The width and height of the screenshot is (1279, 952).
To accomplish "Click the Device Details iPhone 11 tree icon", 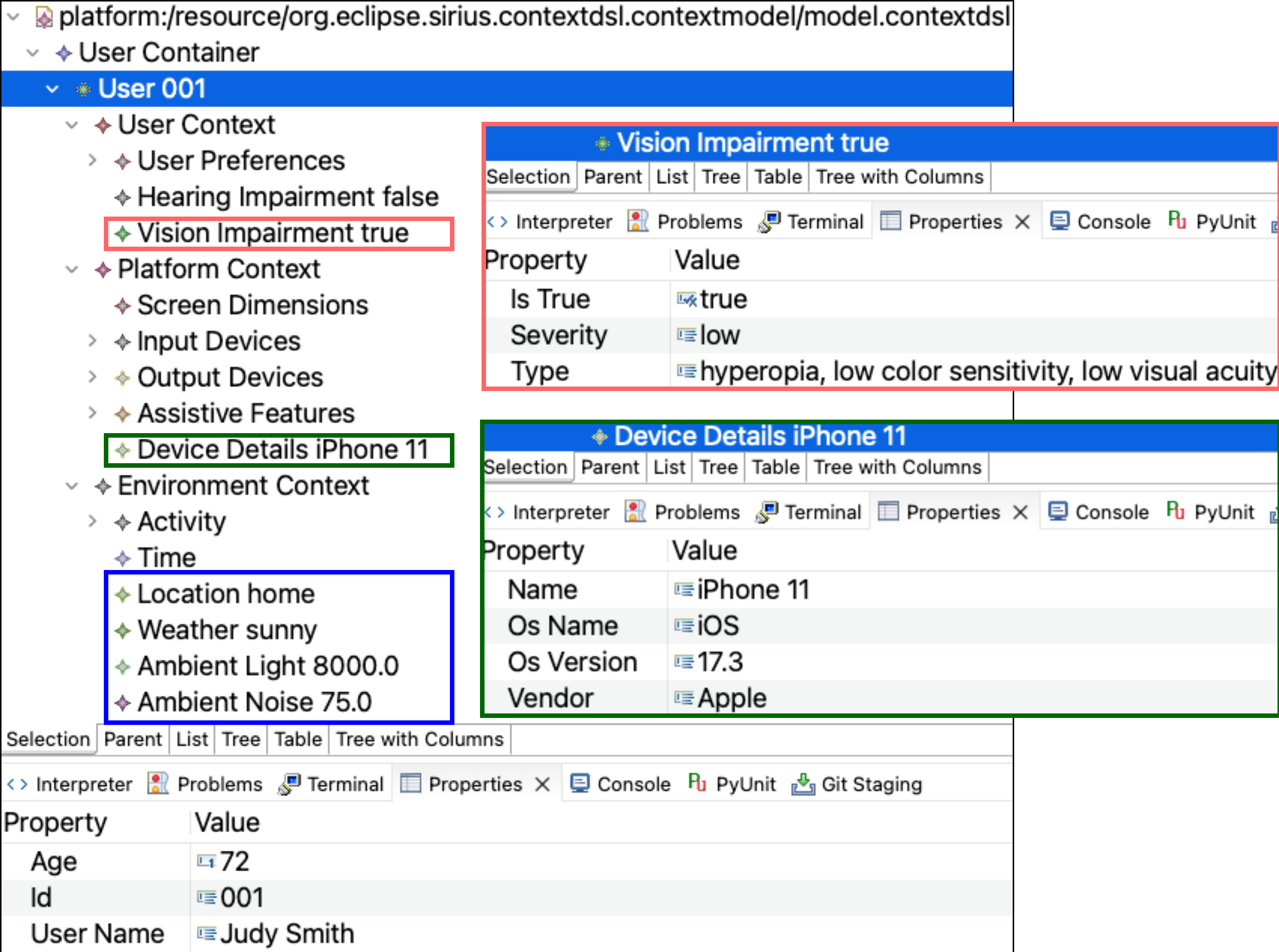I will 122,450.
